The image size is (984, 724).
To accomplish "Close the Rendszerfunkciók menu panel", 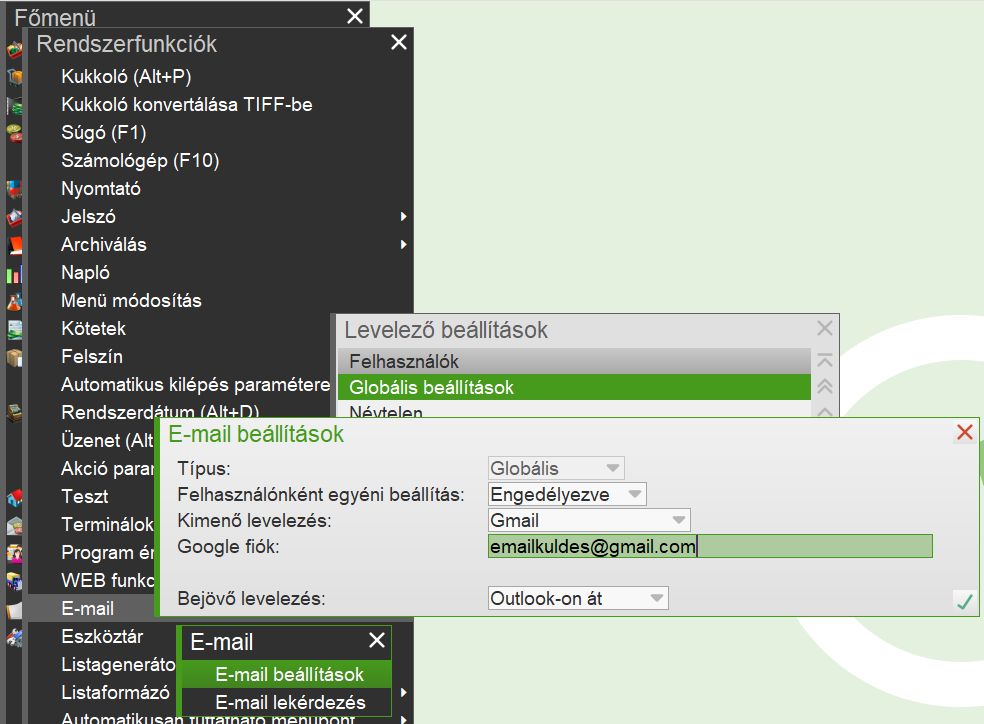I will point(398,42).
